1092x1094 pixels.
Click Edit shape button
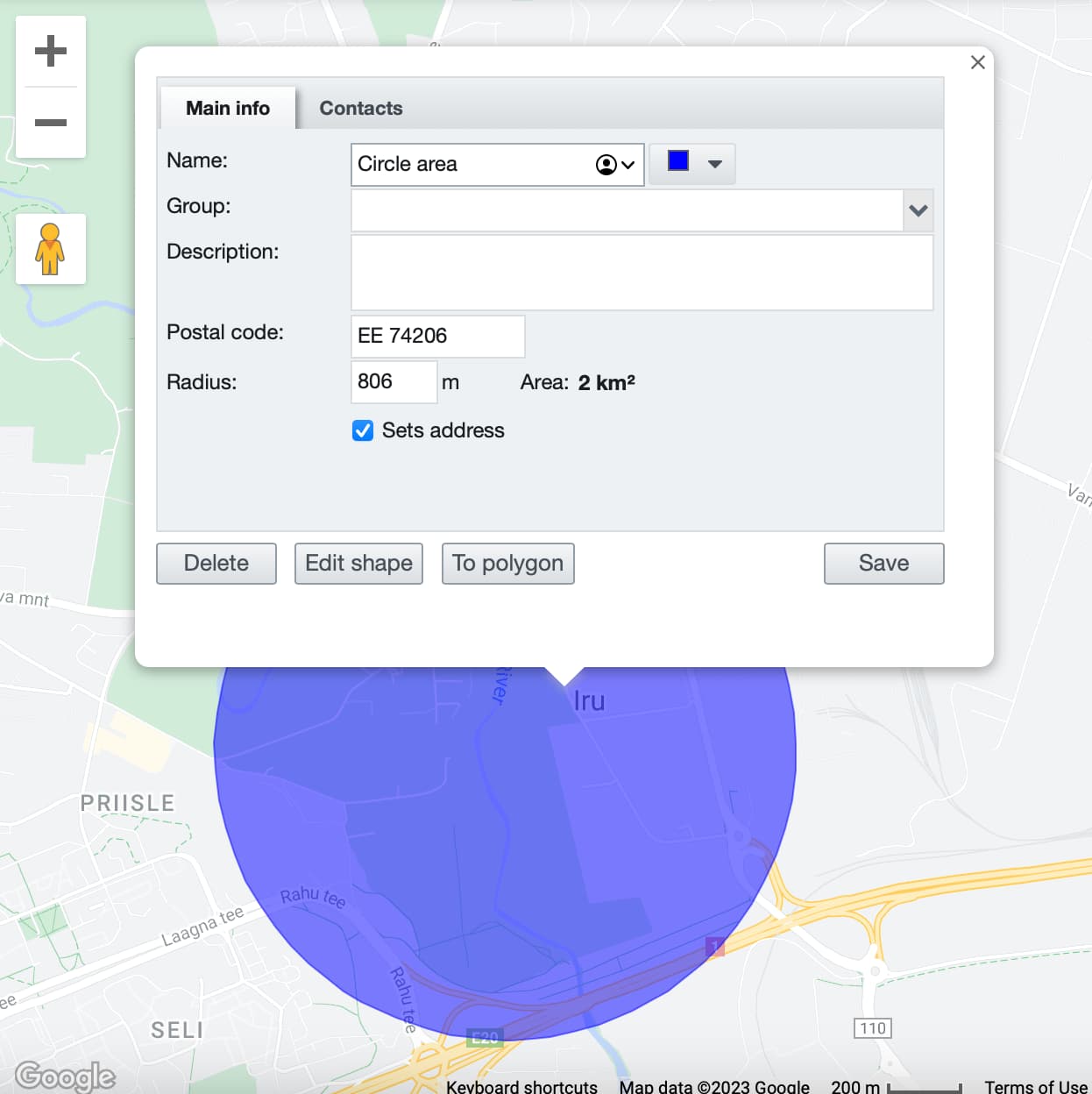358,564
